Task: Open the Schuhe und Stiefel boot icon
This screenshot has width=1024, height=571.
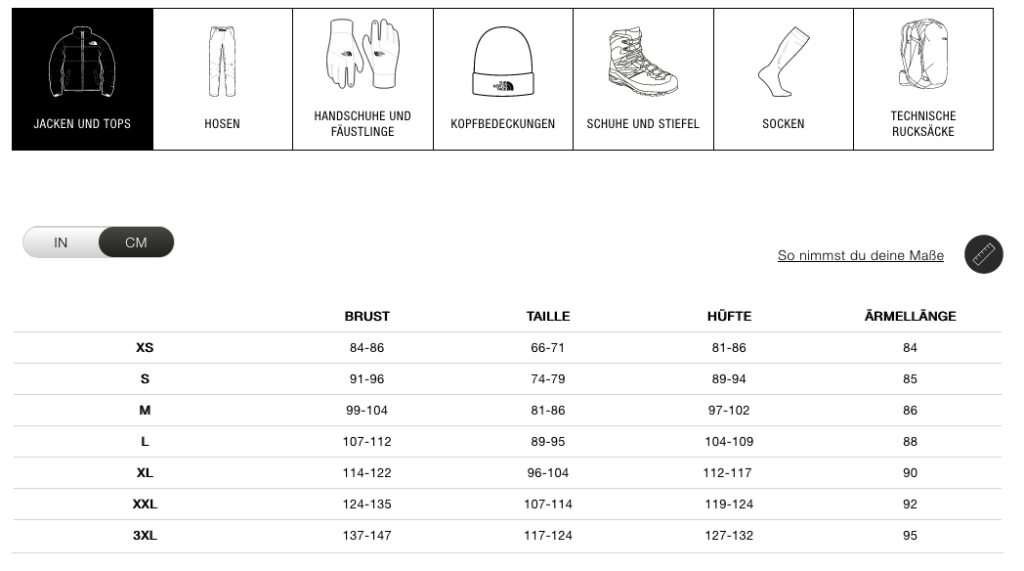Action: [643, 62]
